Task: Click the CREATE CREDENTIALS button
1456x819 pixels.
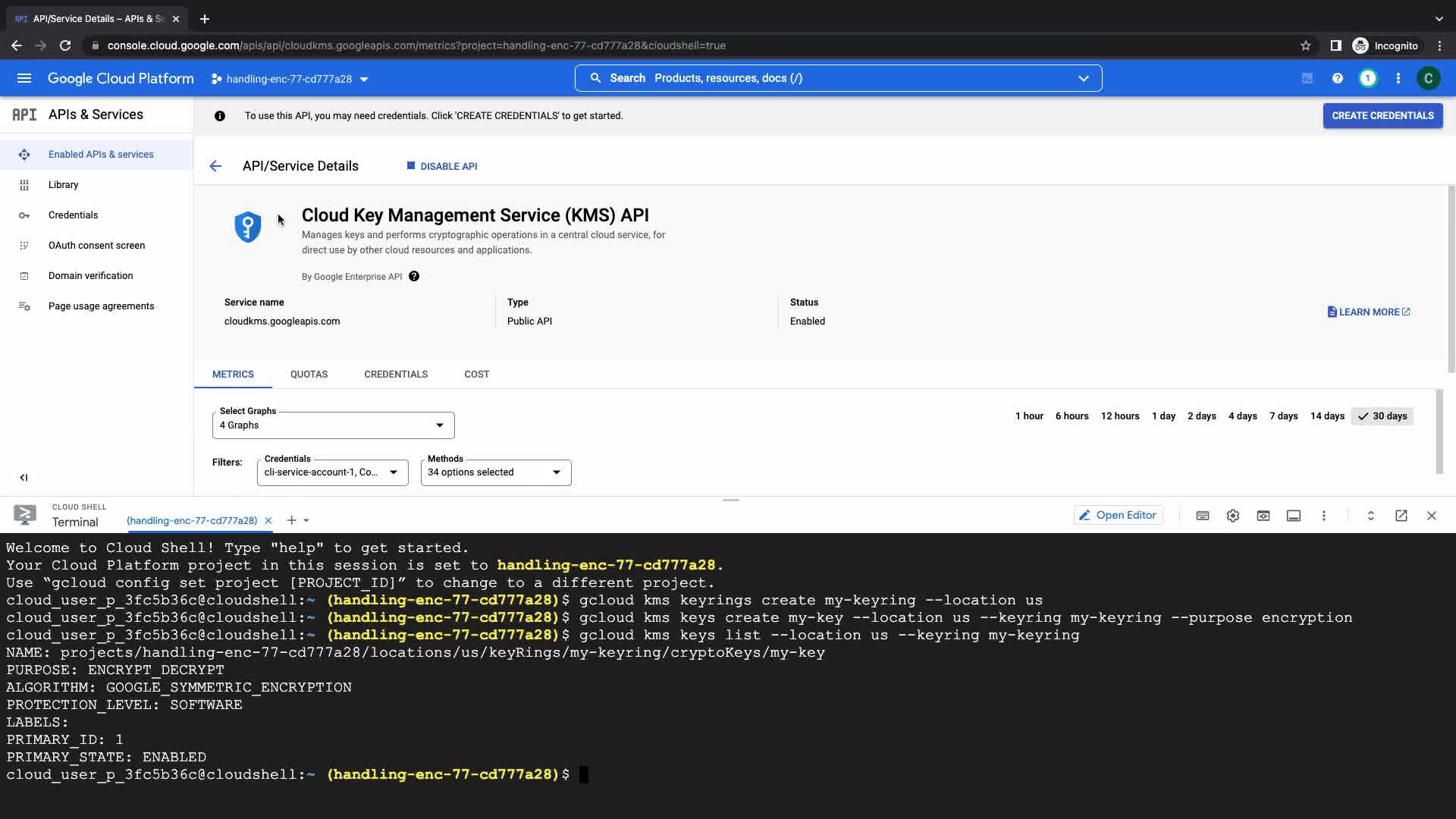Action: pos(1382,116)
